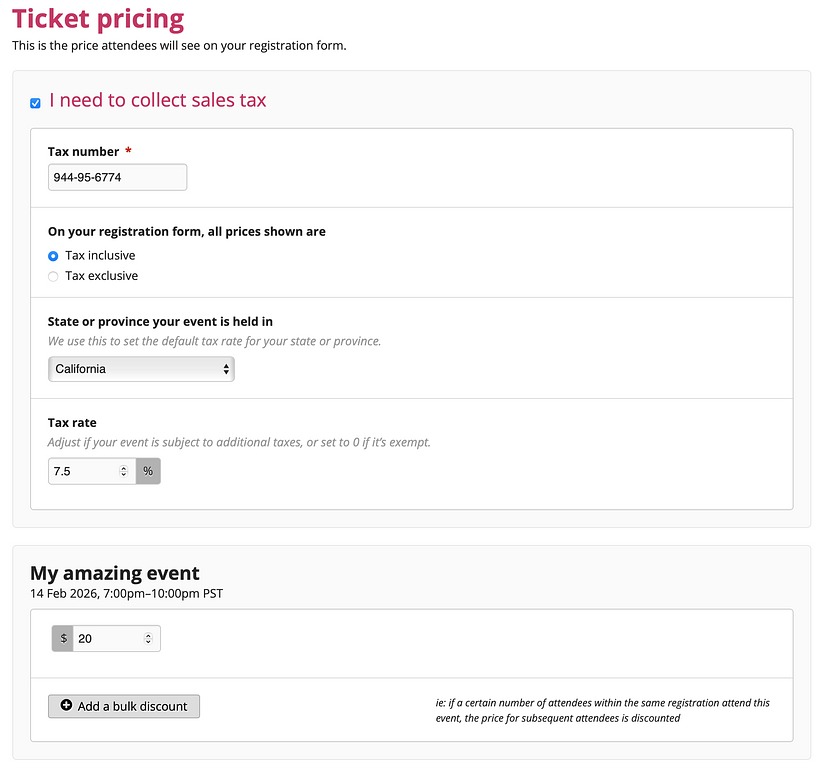Increment ticket price using the up arrow
Image resolution: width=825 pixels, height=768 pixels.
click(x=149, y=634)
